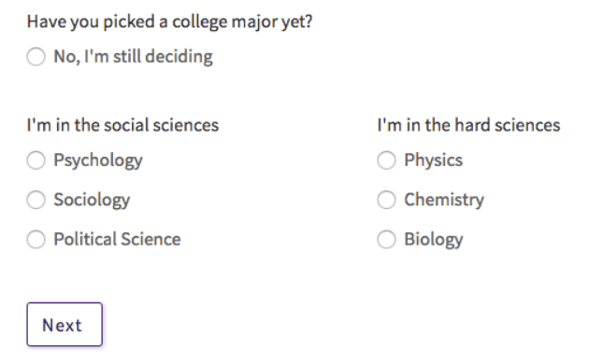Choose the Psychology radio circle
604x364 pixels.
36,160
